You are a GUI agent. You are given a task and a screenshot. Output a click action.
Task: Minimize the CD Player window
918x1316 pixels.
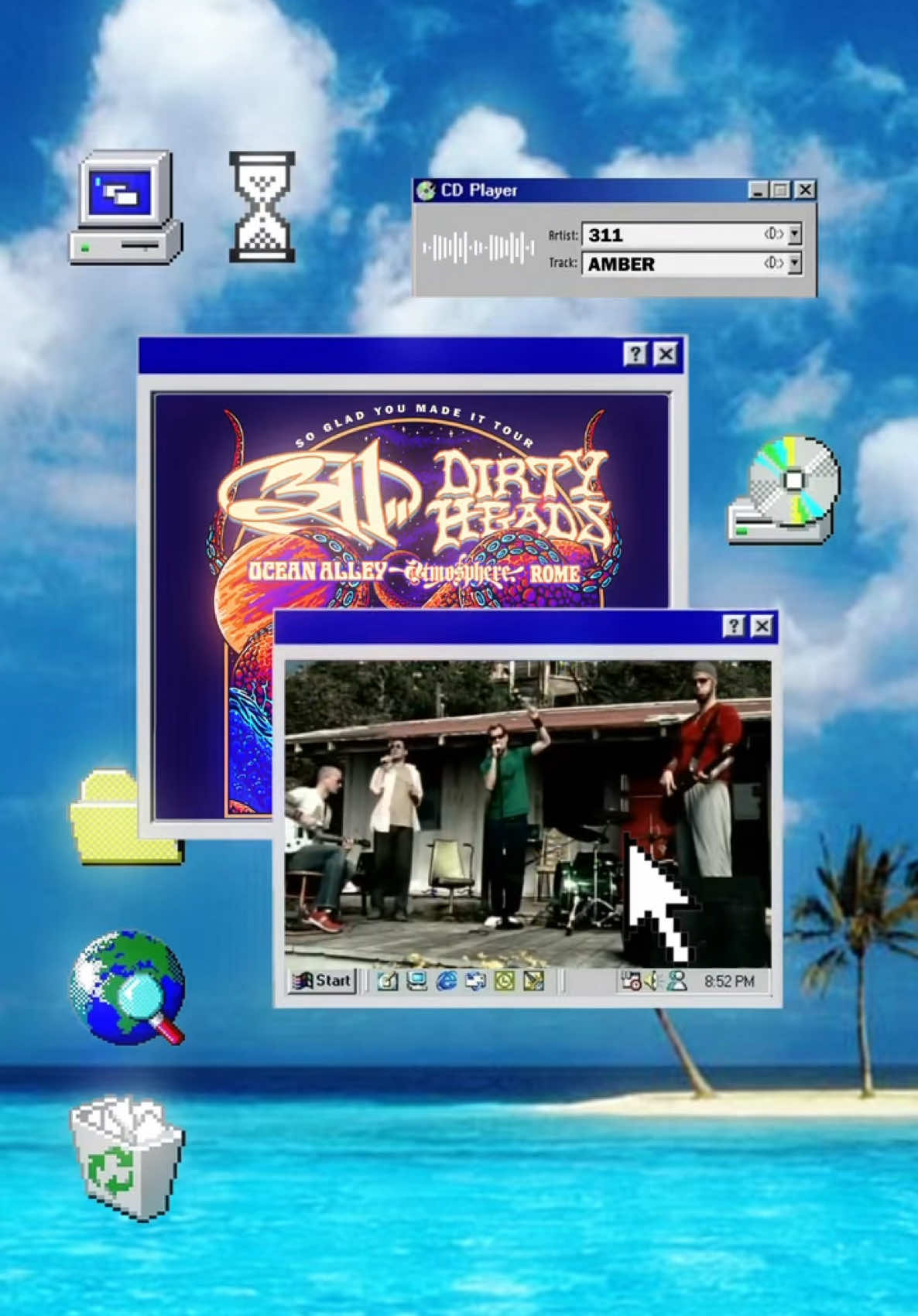(758, 190)
